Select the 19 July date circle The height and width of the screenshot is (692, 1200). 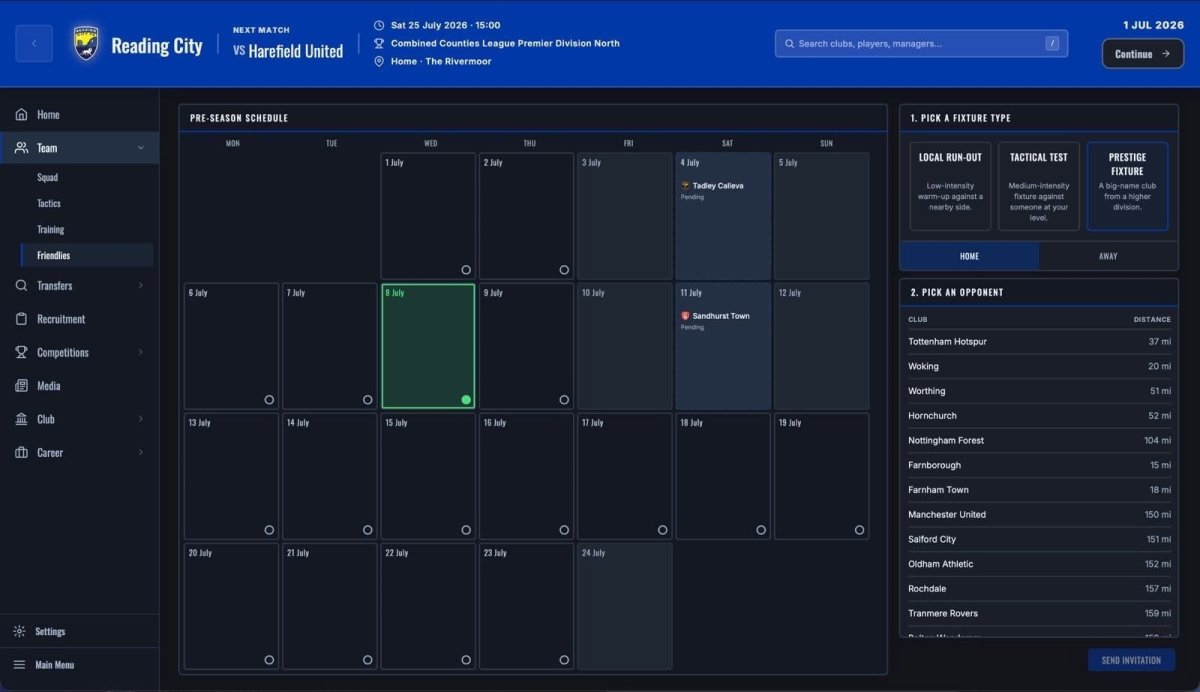859,530
